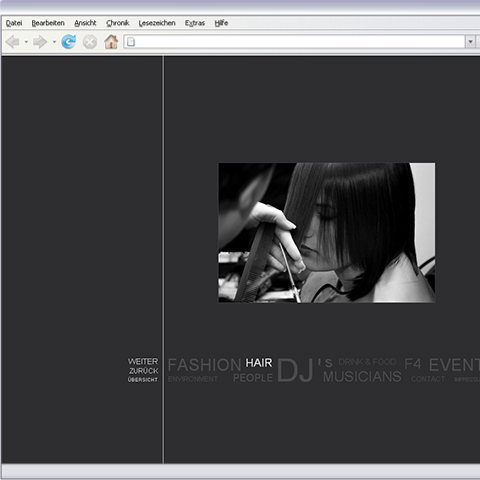The image size is (480, 480).
Task: Reload the page with the blue refresh icon
Action: pos(69,42)
